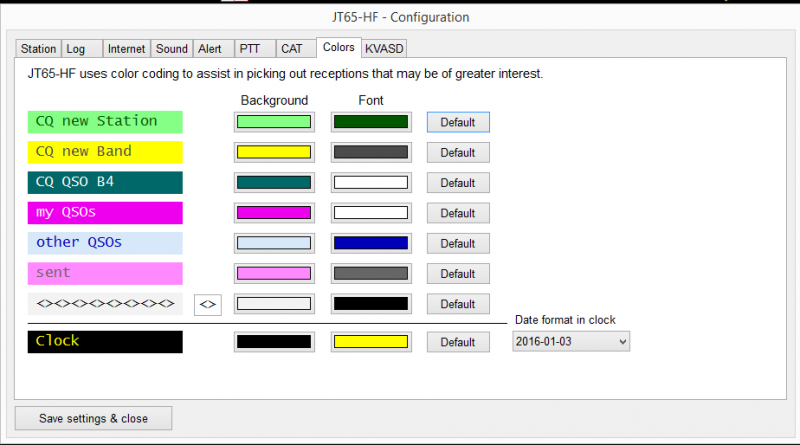Image resolution: width=800 pixels, height=445 pixels.
Task: Choose the teal CQ QSO B4 background
Action: pyautogui.click(x=274, y=183)
